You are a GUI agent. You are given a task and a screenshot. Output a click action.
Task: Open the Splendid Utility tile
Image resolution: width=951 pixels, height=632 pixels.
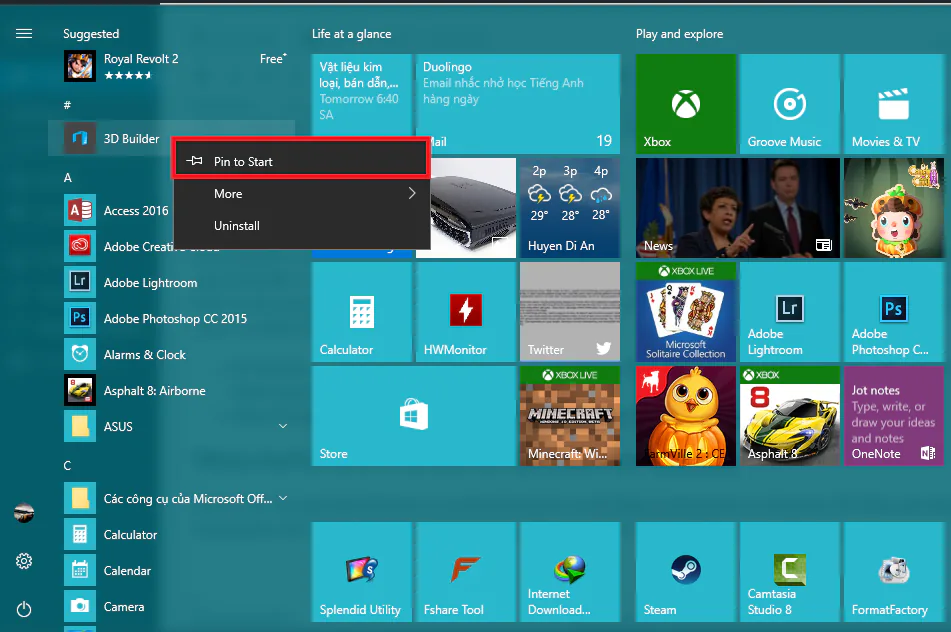[x=361, y=572]
